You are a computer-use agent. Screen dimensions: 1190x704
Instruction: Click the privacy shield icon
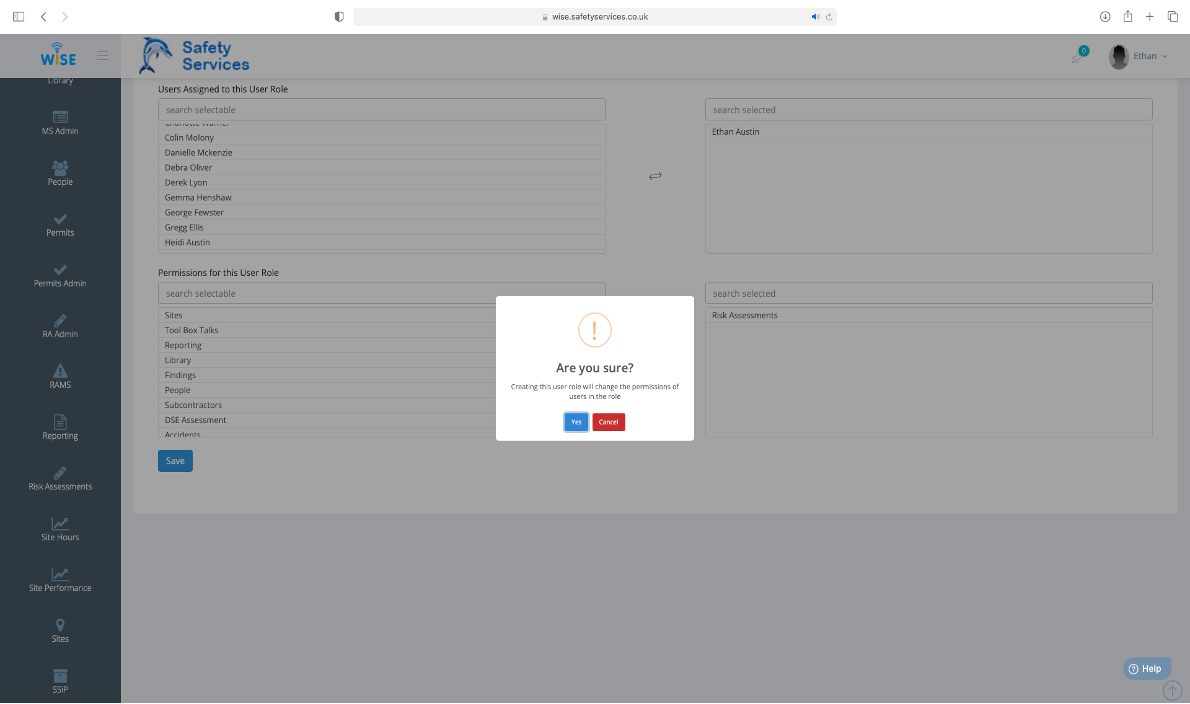point(339,17)
